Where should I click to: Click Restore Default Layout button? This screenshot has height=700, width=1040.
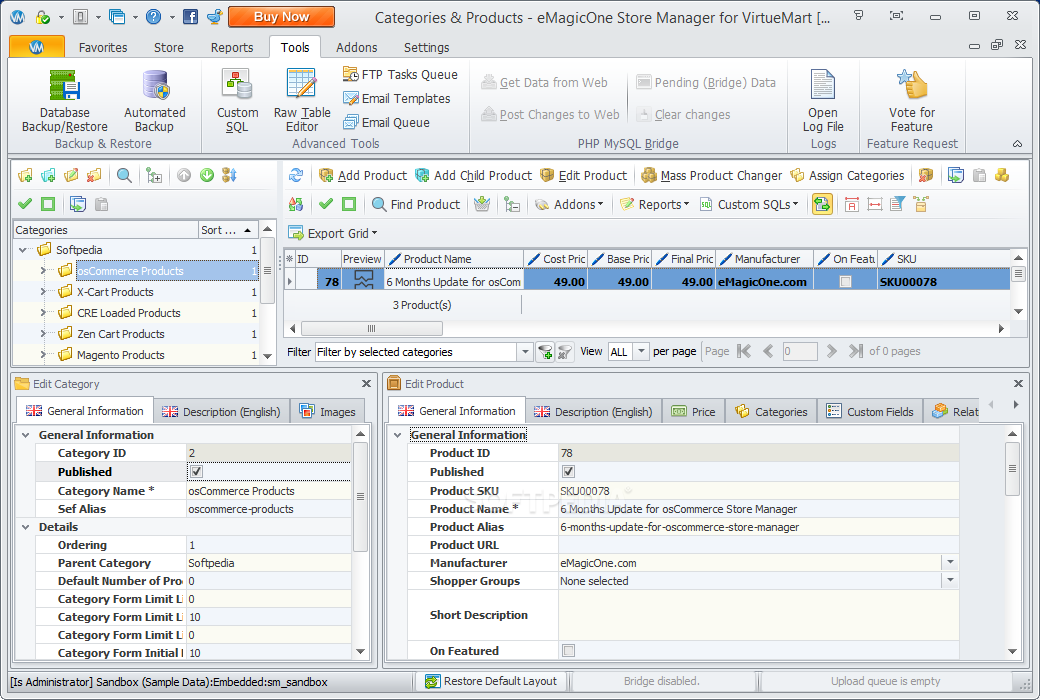click(491, 681)
